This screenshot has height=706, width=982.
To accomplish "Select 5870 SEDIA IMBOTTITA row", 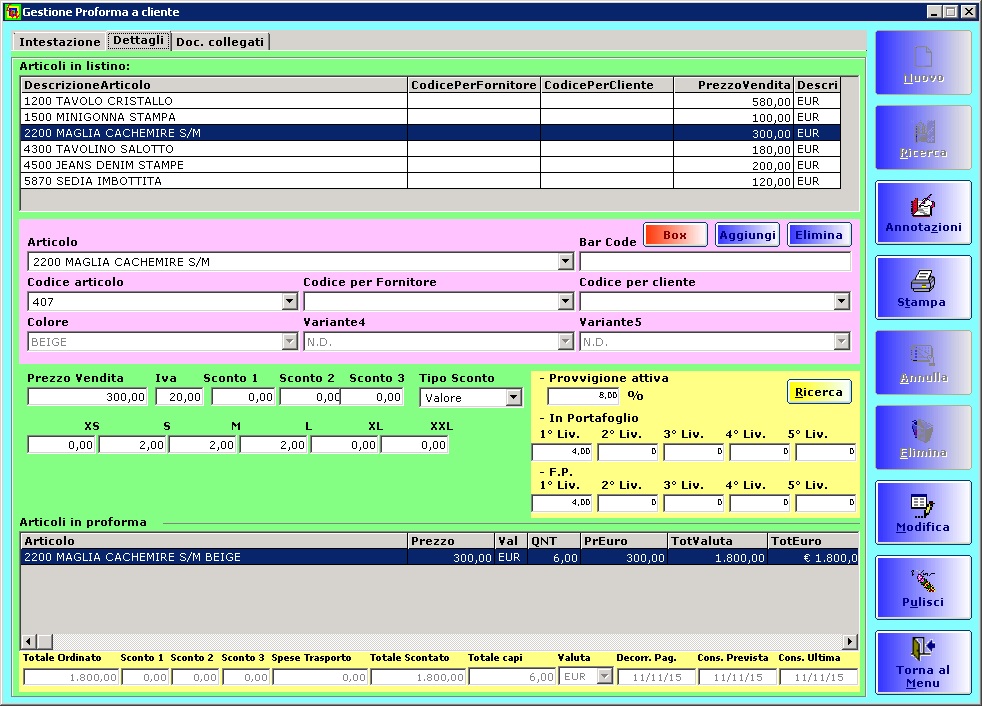I will tap(430, 181).
